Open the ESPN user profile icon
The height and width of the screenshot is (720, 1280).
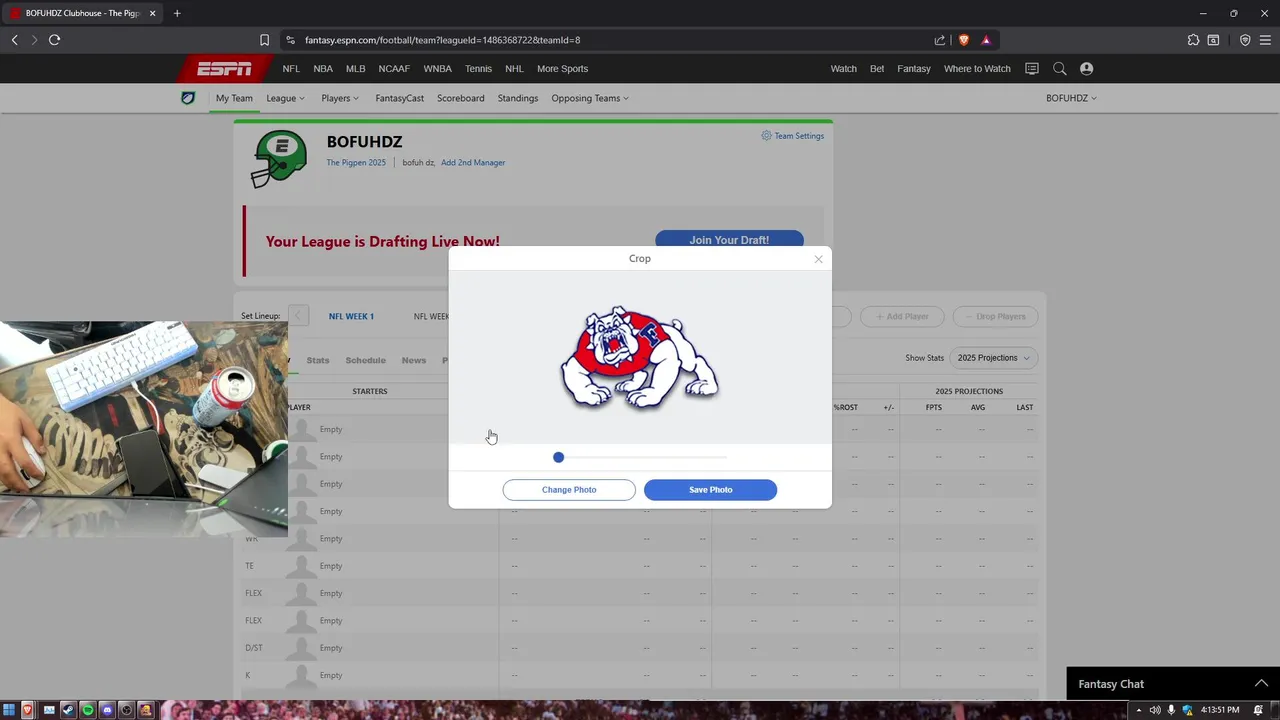click(1087, 69)
